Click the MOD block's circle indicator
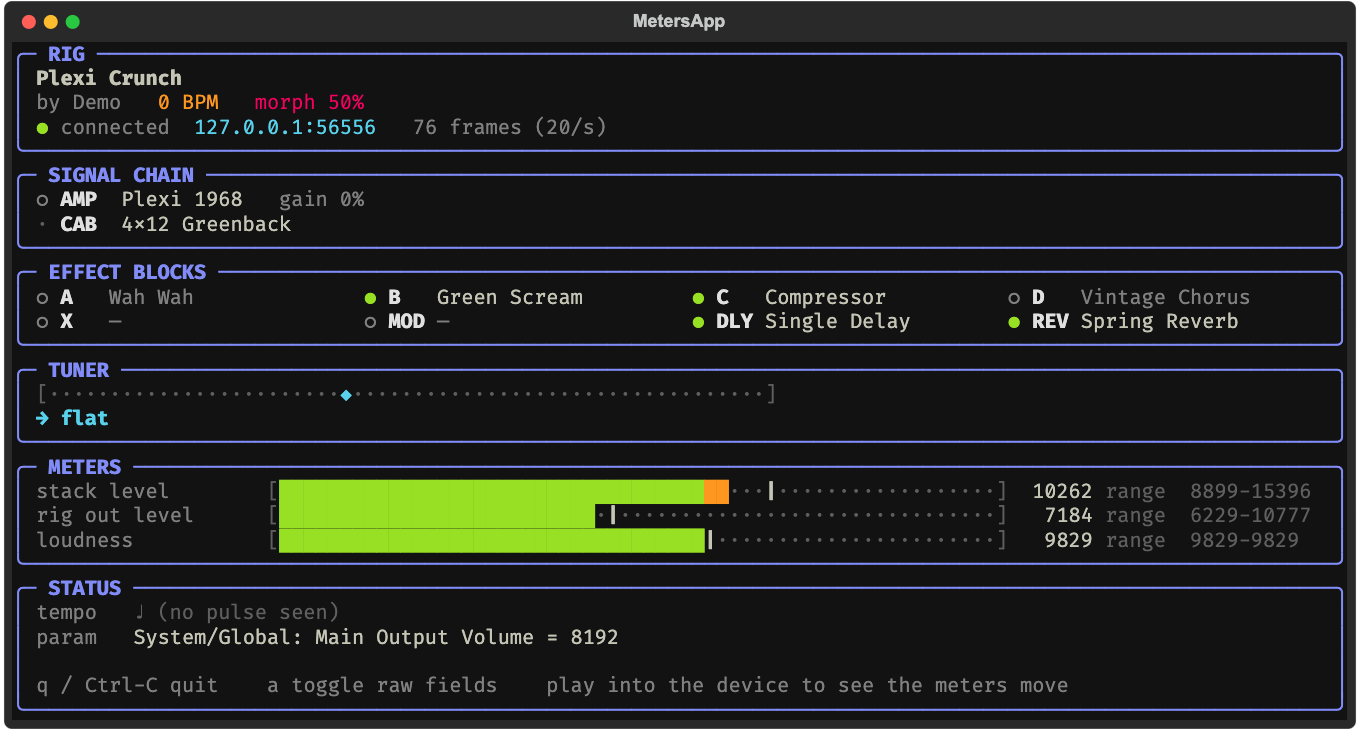The image size is (1360, 730). (x=370, y=322)
